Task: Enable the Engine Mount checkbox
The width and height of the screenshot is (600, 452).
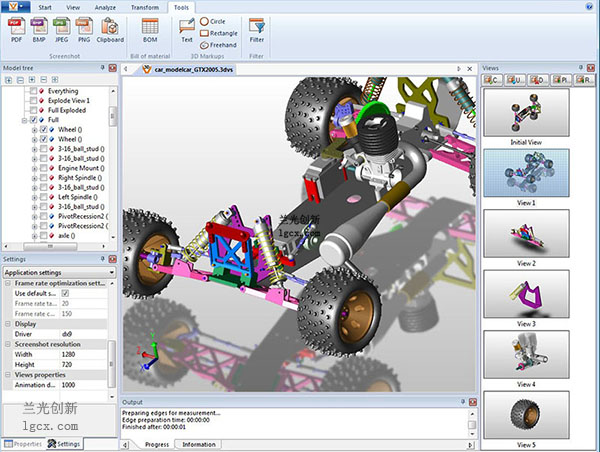Action: click(43, 167)
